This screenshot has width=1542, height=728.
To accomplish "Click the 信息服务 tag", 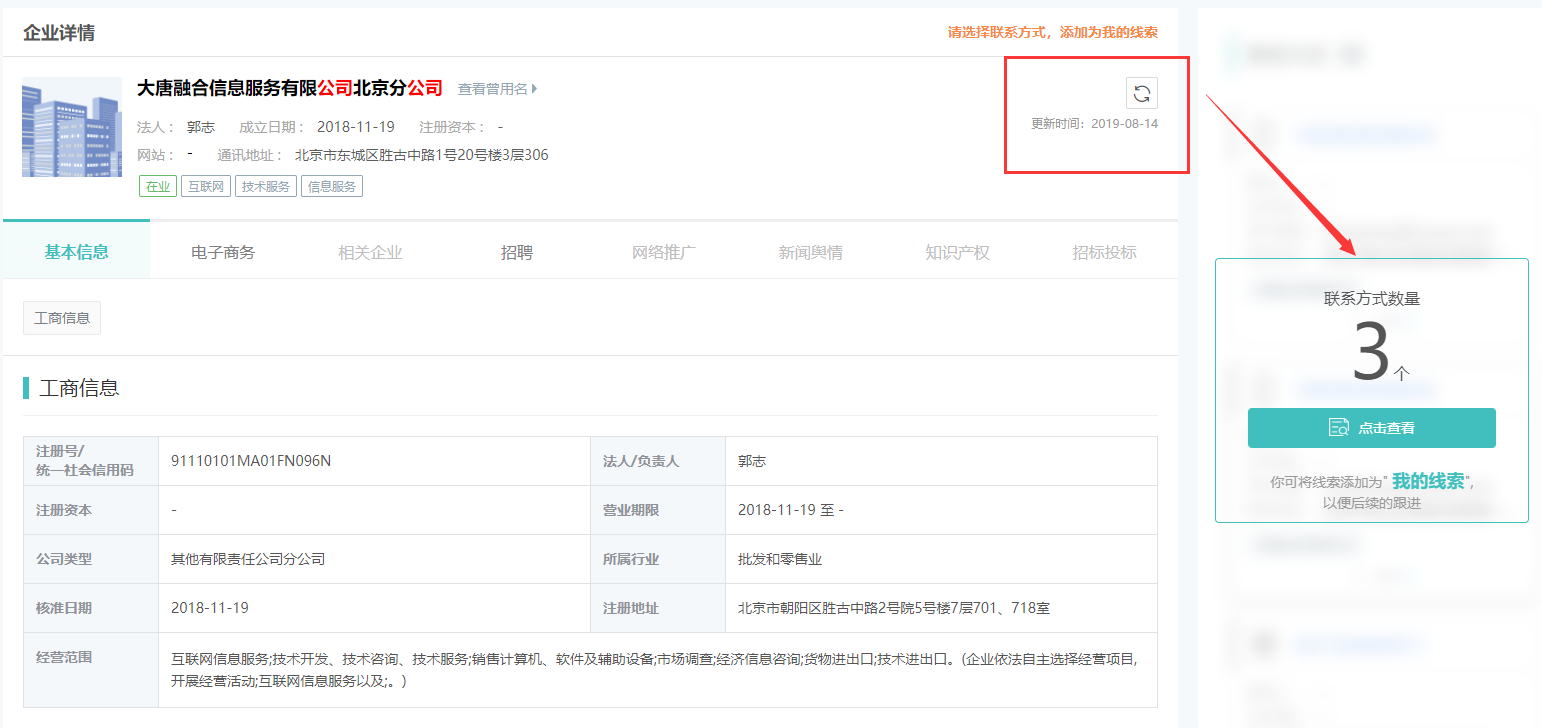I will click(332, 186).
